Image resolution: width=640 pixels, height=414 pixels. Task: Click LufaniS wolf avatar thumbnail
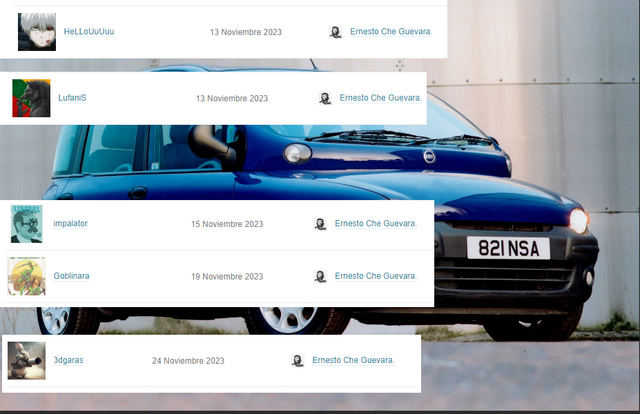(x=31, y=98)
